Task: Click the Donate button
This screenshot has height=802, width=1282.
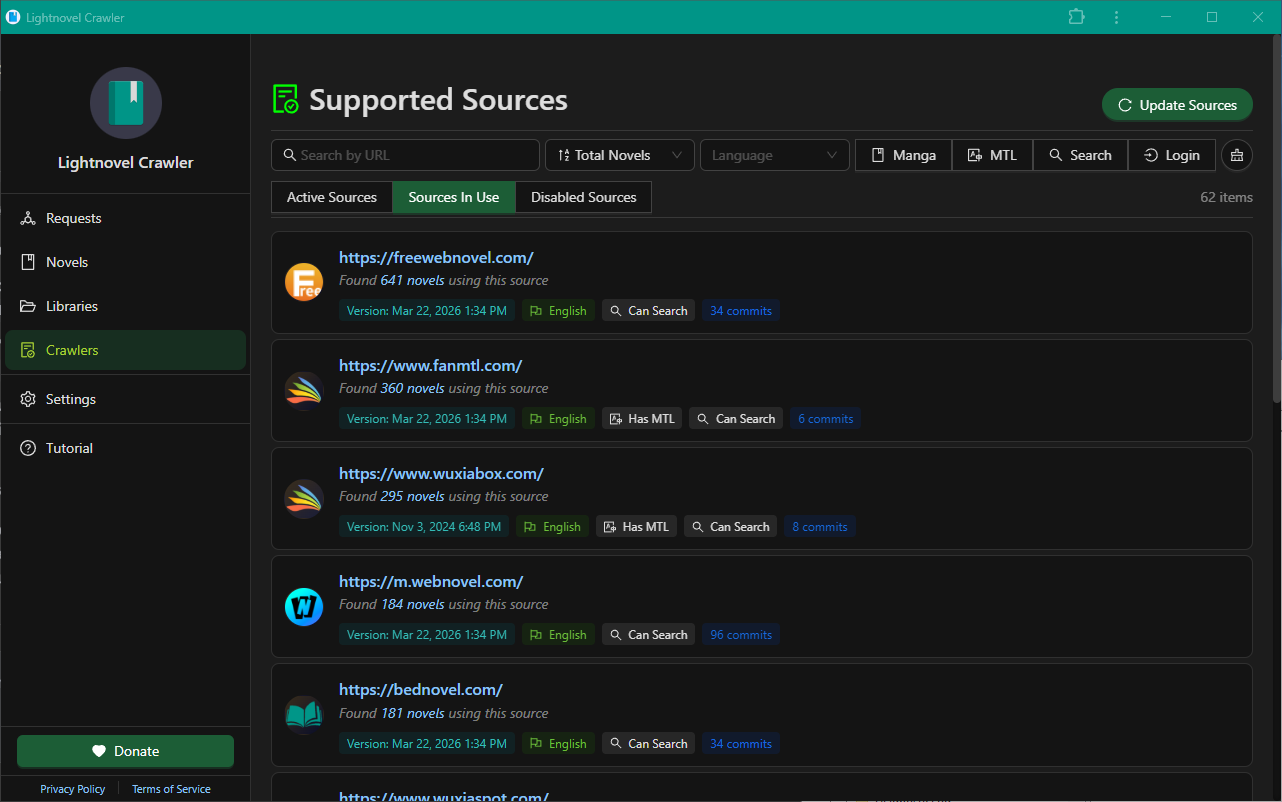Action: (125, 751)
